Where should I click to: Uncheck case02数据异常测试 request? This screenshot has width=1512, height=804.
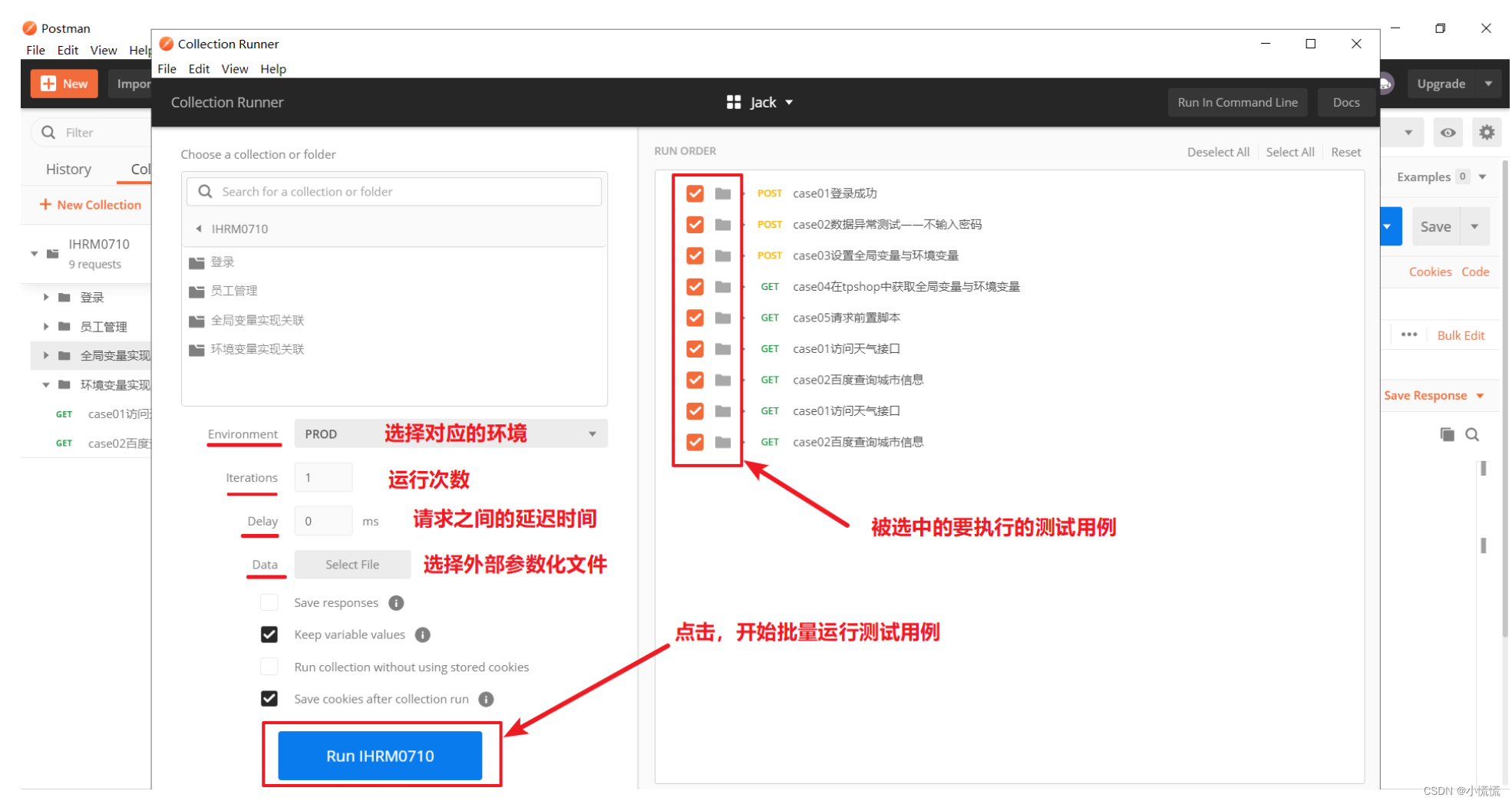click(x=695, y=224)
